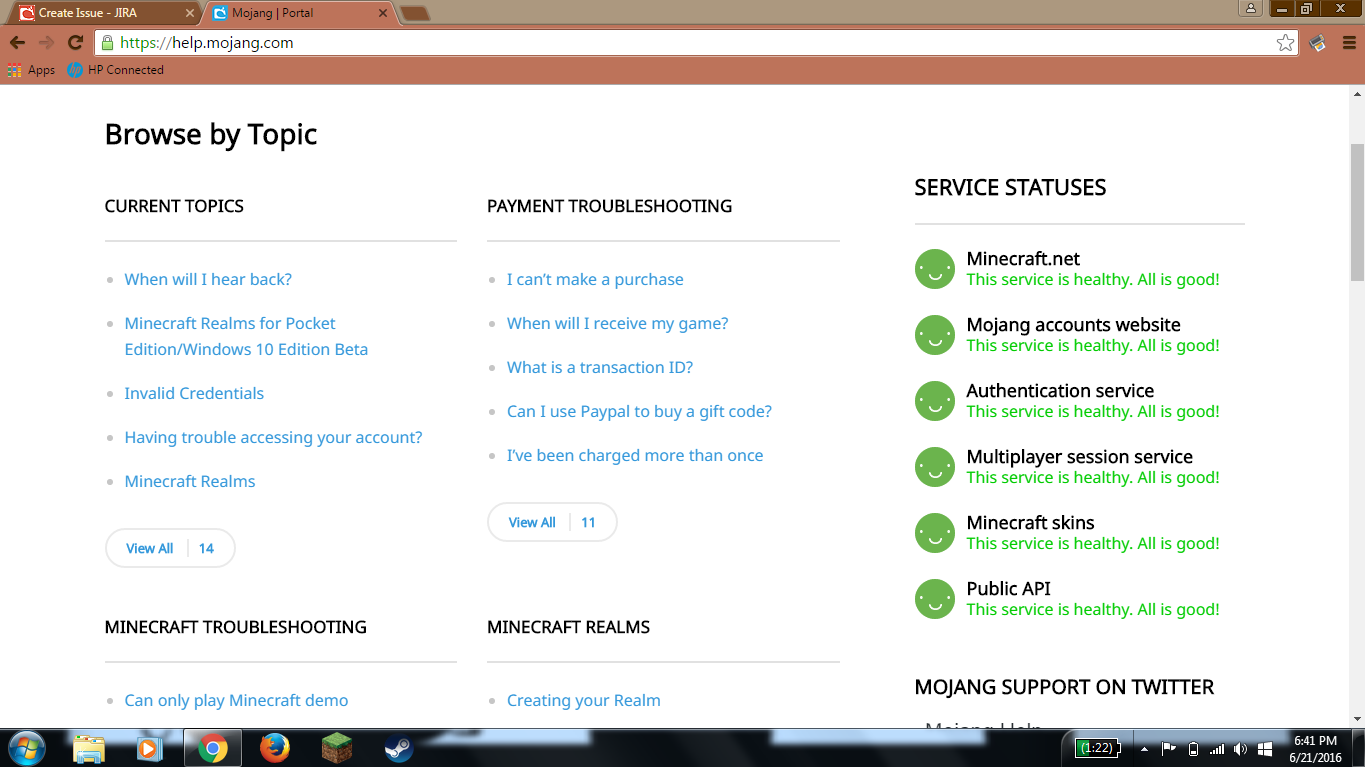Viewport: 1365px width, 767px height.
Task: Click the "Browse by Topic" heading
Action: pyautogui.click(x=211, y=134)
